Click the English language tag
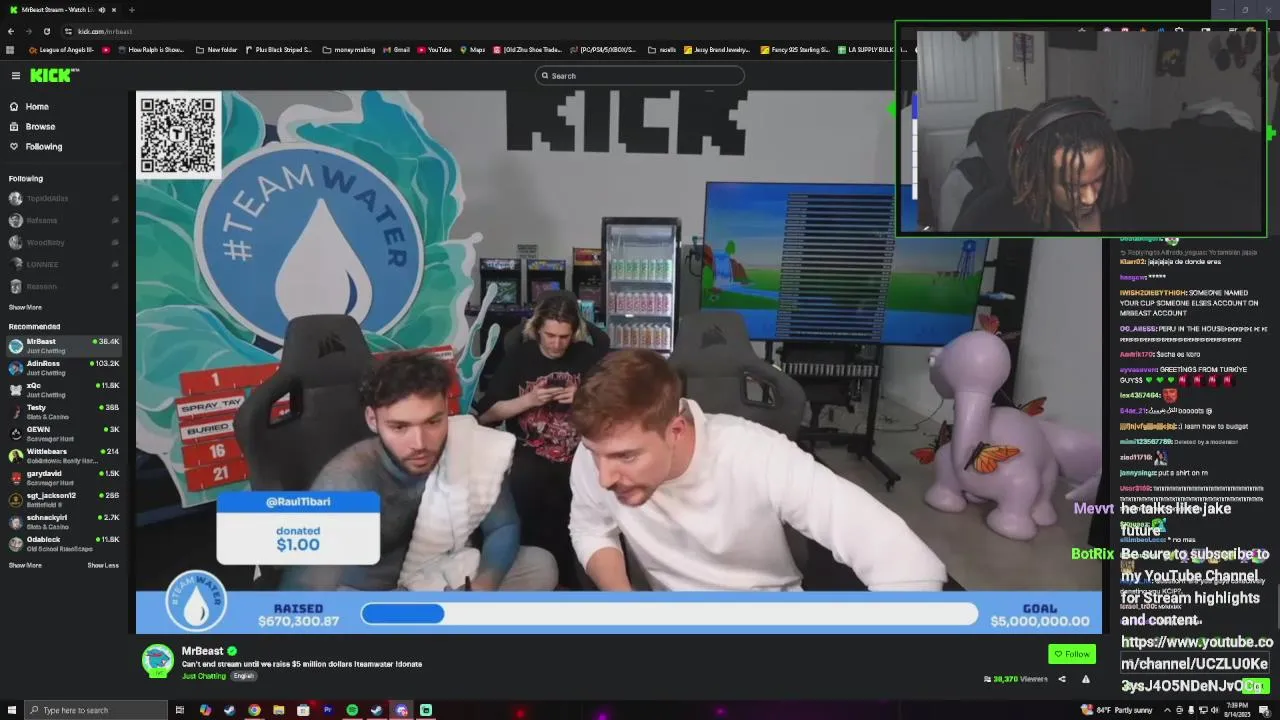This screenshot has width=1280, height=720. (244, 676)
